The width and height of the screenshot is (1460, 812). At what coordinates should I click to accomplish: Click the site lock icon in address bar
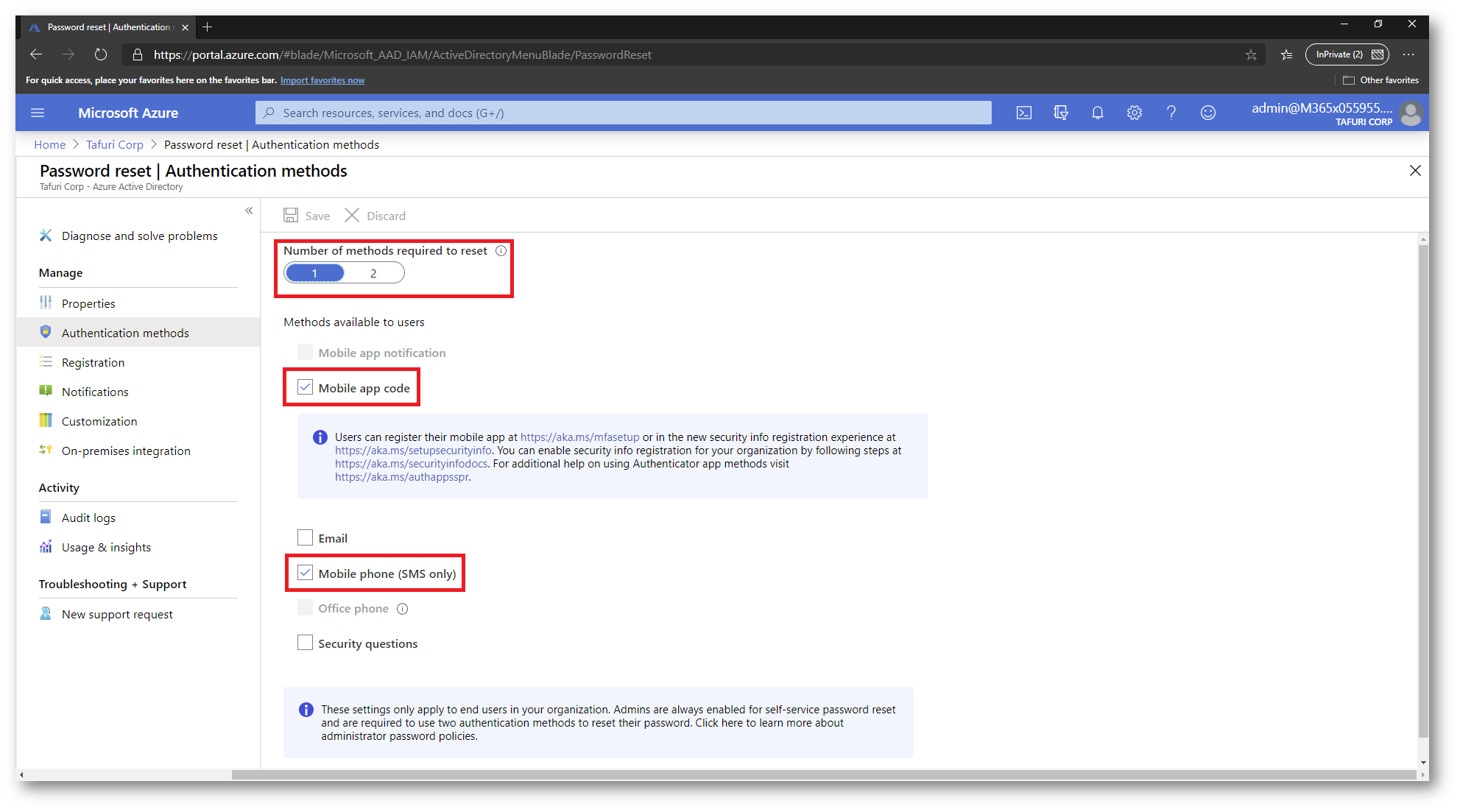(x=137, y=54)
